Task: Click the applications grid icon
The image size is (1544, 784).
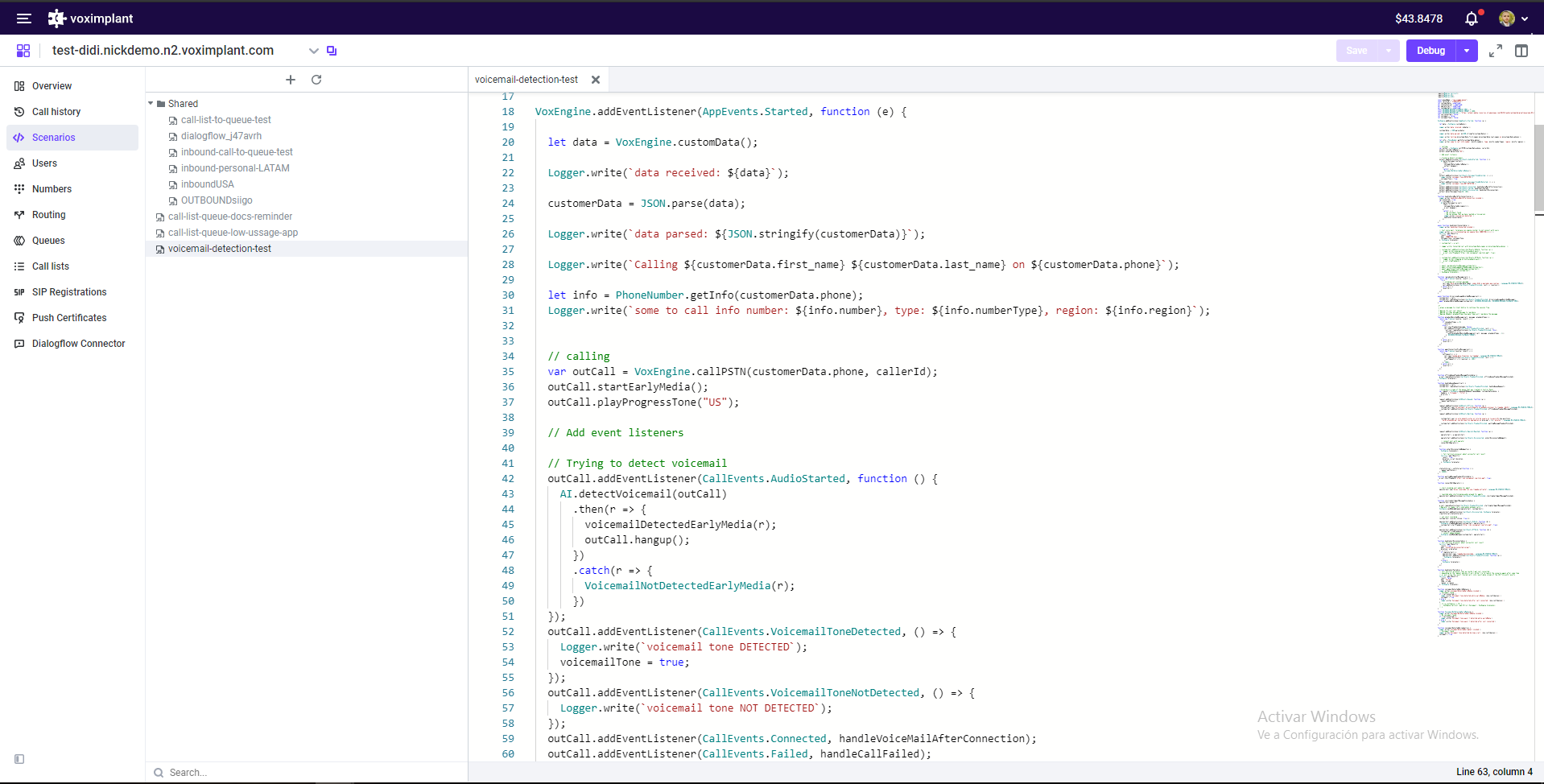Action: coord(23,51)
